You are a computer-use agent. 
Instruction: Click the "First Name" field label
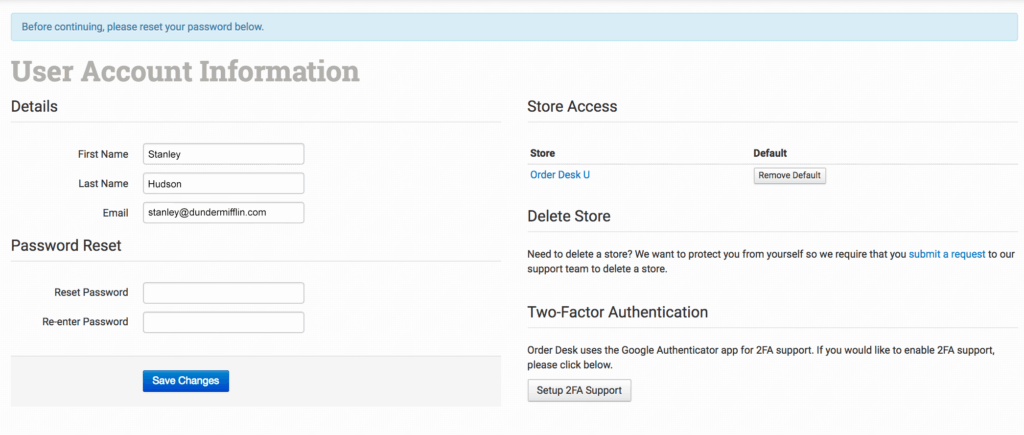tap(103, 154)
